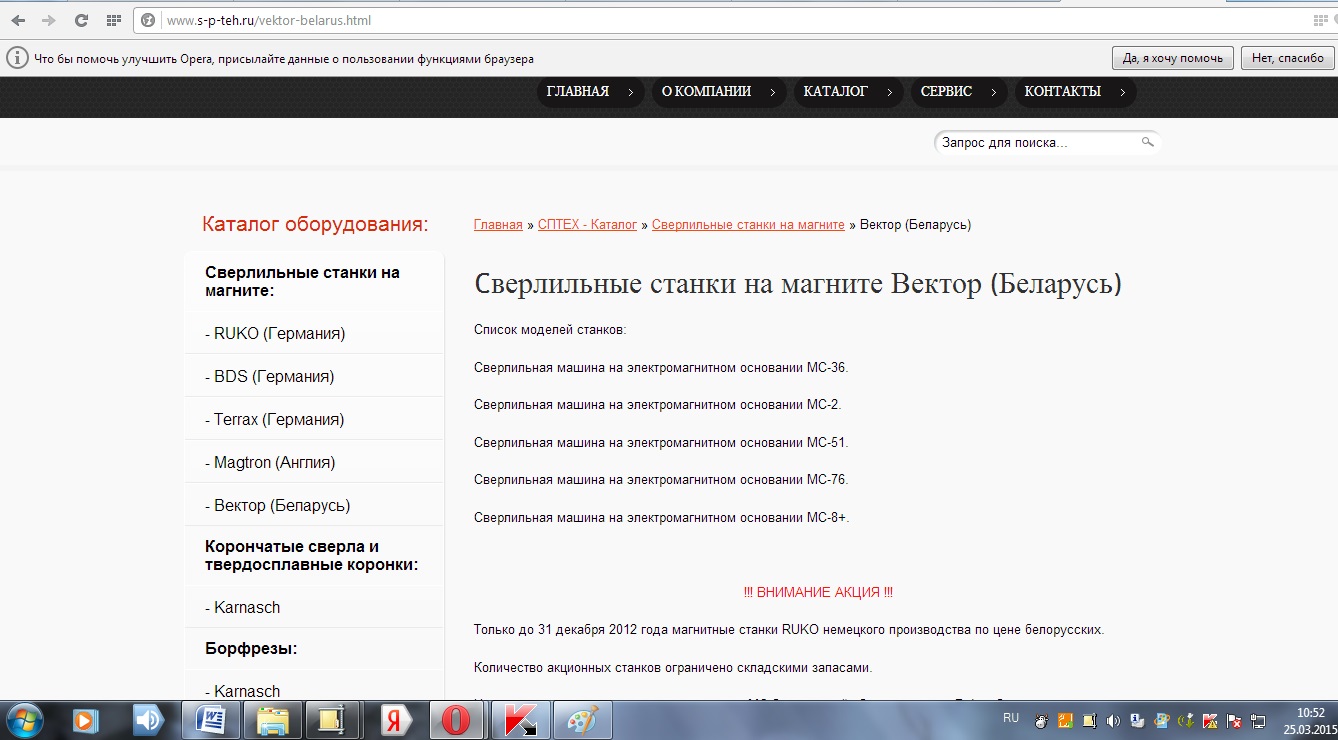Switch to Microsoft Word in taskbar
Image resolution: width=1338 pixels, height=740 pixels.
click(211, 720)
